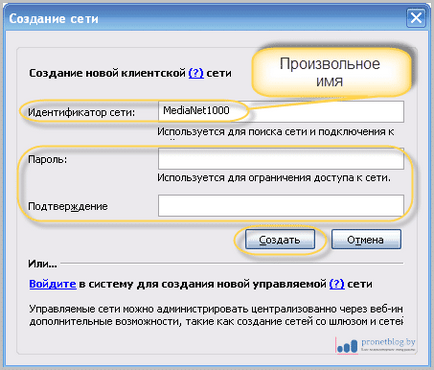Click the Создать button

[x=280, y=239]
